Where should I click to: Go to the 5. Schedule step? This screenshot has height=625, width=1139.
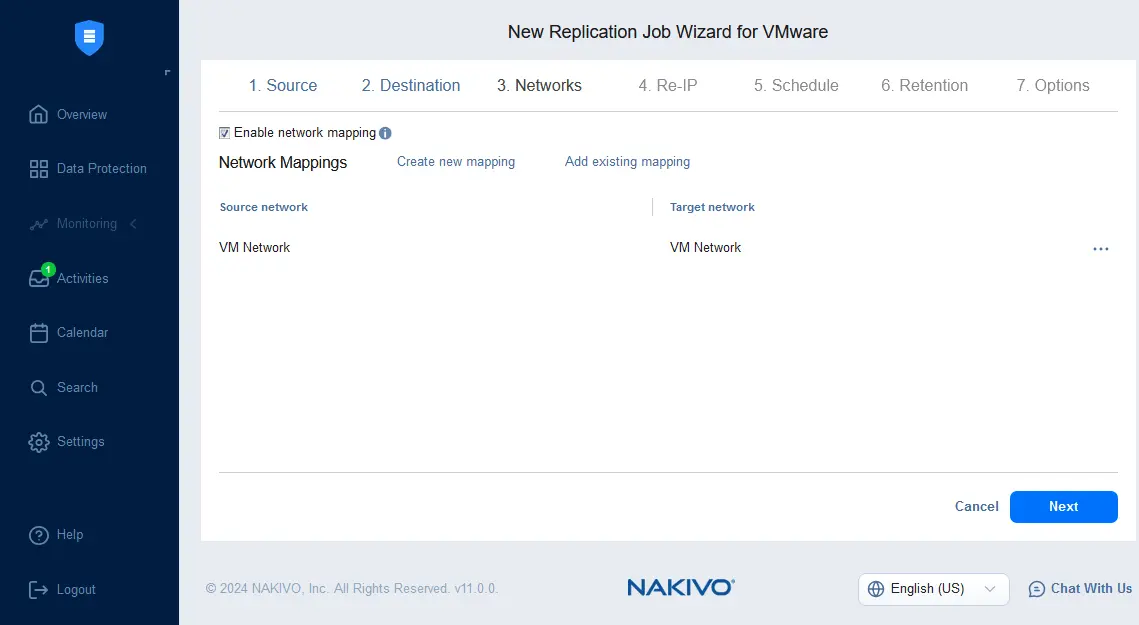point(796,86)
